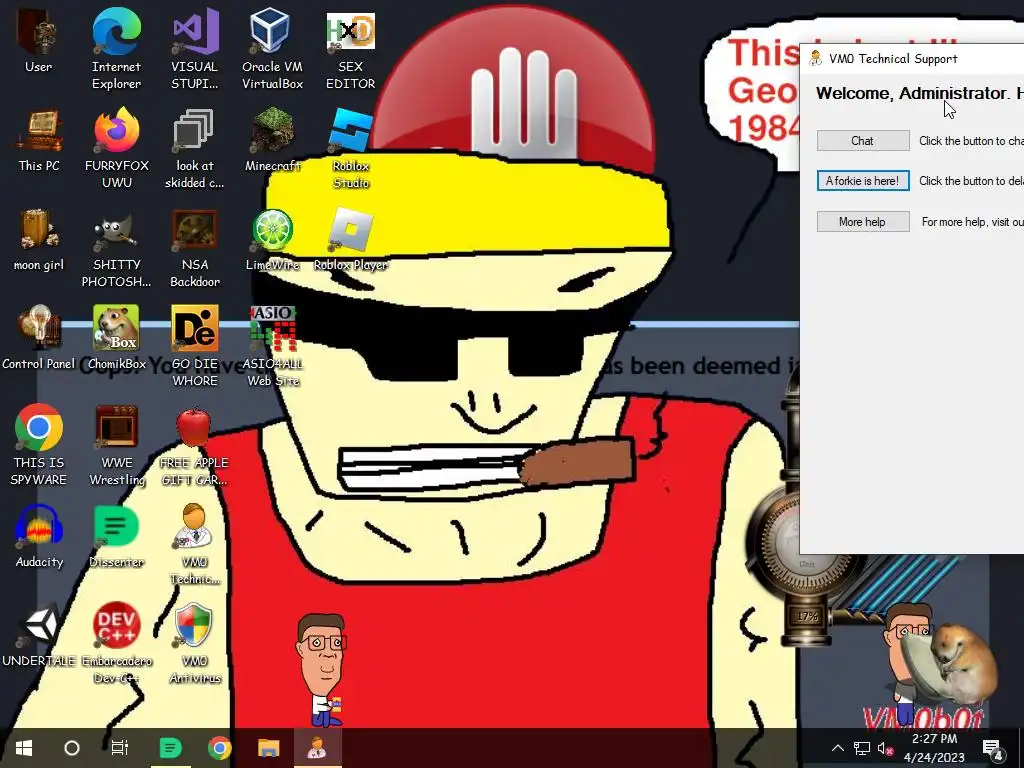The width and height of the screenshot is (1024, 768).
Task: Select the NSA Backdoor desktop icon
Action: click(x=195, y=248)
